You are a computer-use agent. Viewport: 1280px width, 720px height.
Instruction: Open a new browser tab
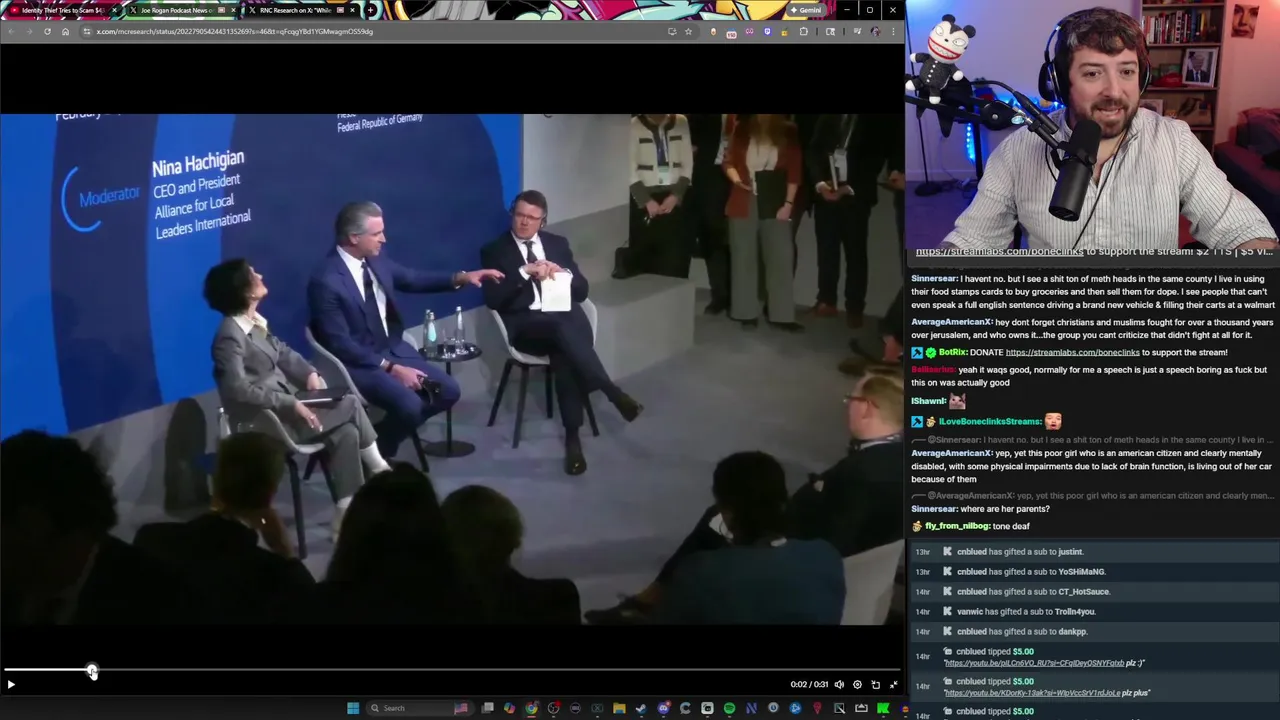pos(371,10)
